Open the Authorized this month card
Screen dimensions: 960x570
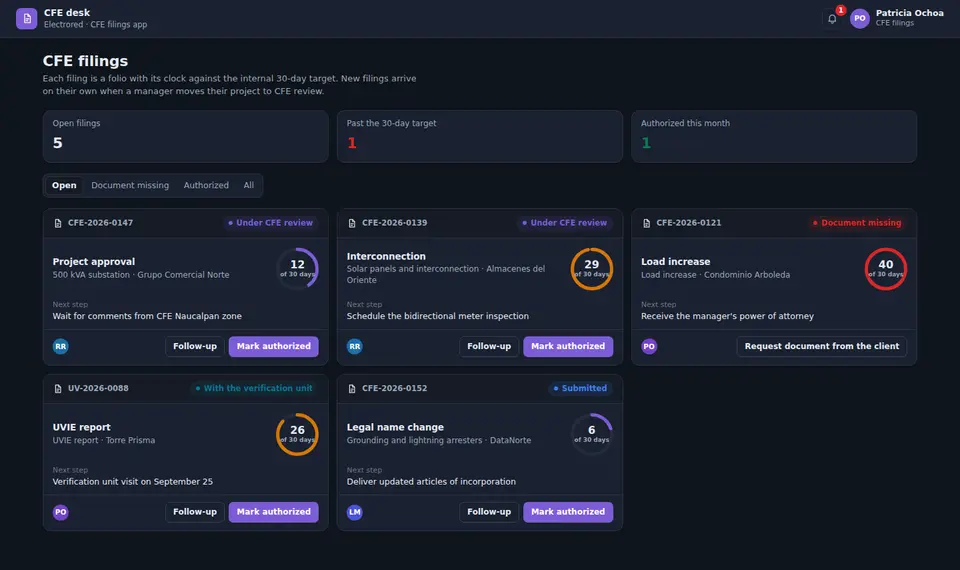coord(774,137)
